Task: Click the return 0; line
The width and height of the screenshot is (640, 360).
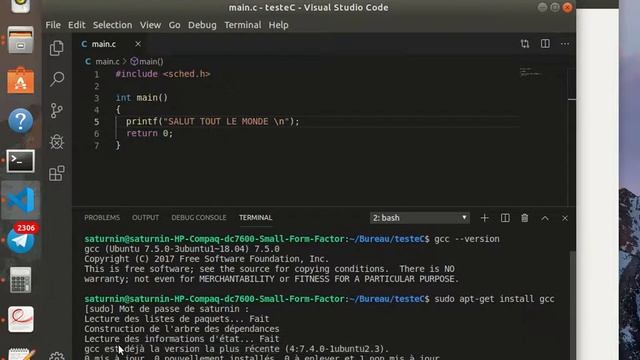Action: (149, 133)
